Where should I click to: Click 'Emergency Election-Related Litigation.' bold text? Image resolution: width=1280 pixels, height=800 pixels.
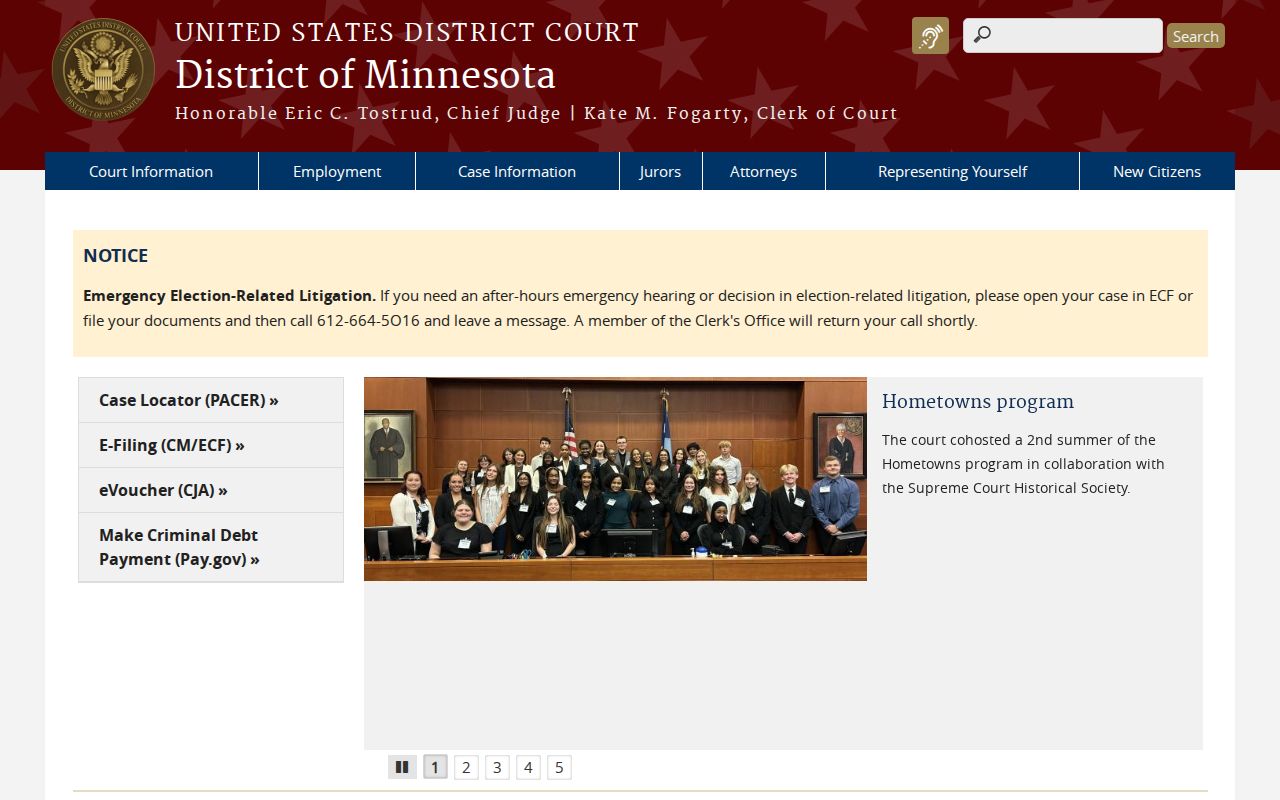click(229, 296)
